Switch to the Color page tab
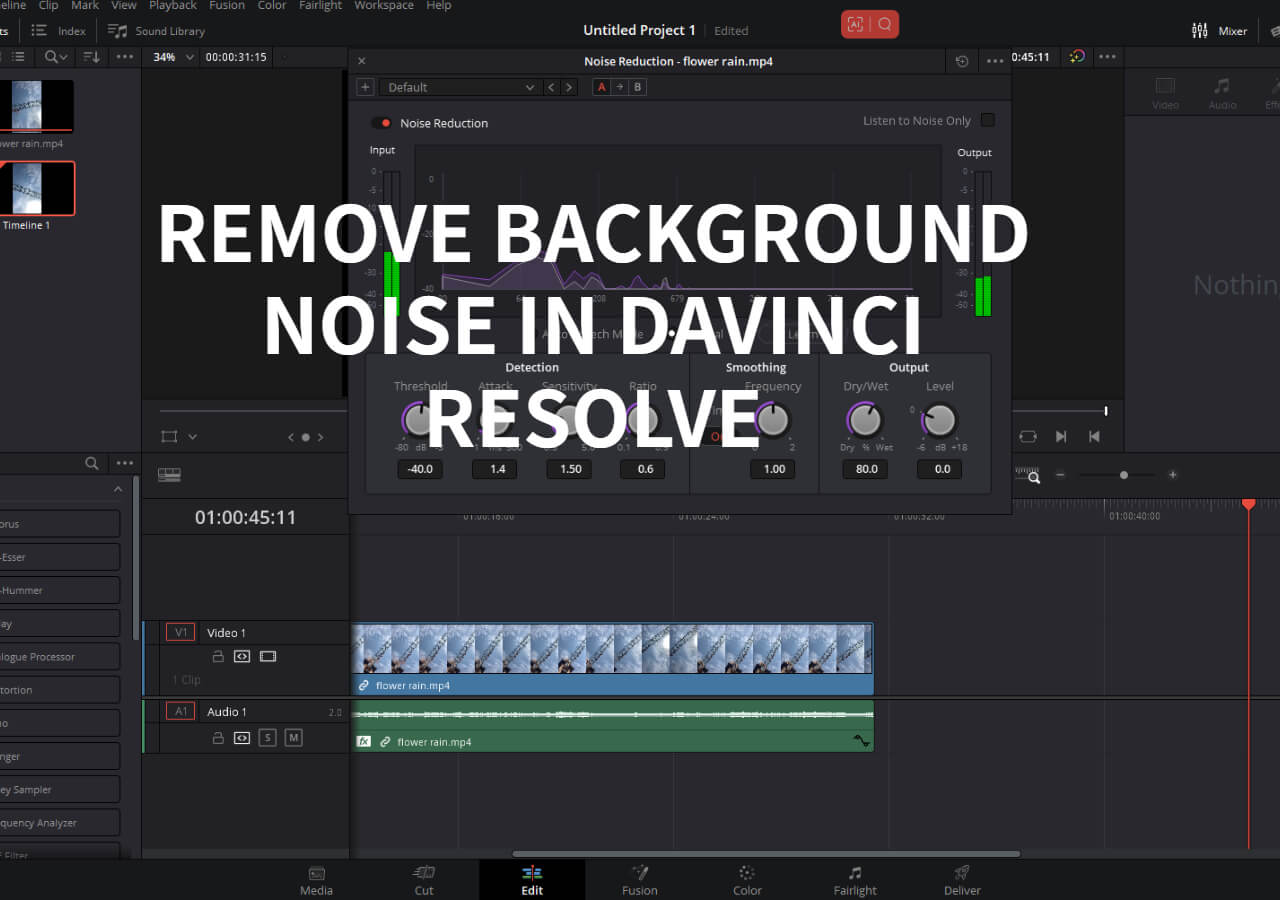This screenshot has width=1280, height=900. pyautogui.click(x=747, y=879)
